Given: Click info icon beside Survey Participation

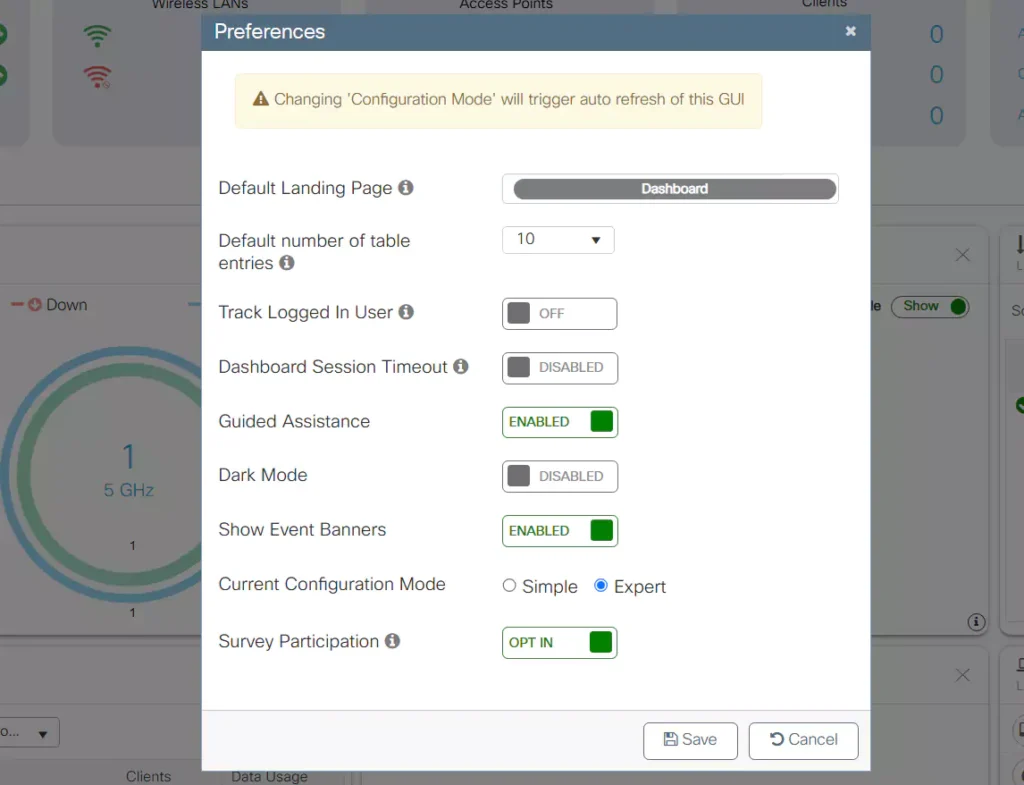Looking at the screenshot, I should (x=393, y=641).
